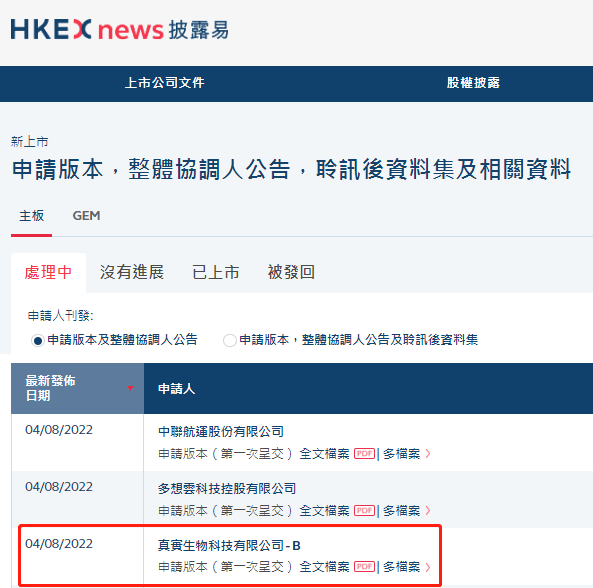This screenshot has height=588, width=593.
Task: Click date 04/08/2022 in 中聯航運 row
Action: click(x=59, y=430)
